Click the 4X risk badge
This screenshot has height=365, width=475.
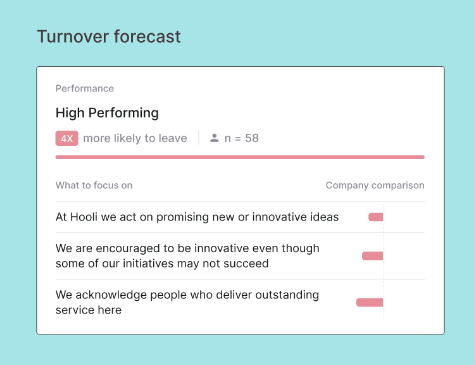tap(67, 138)
